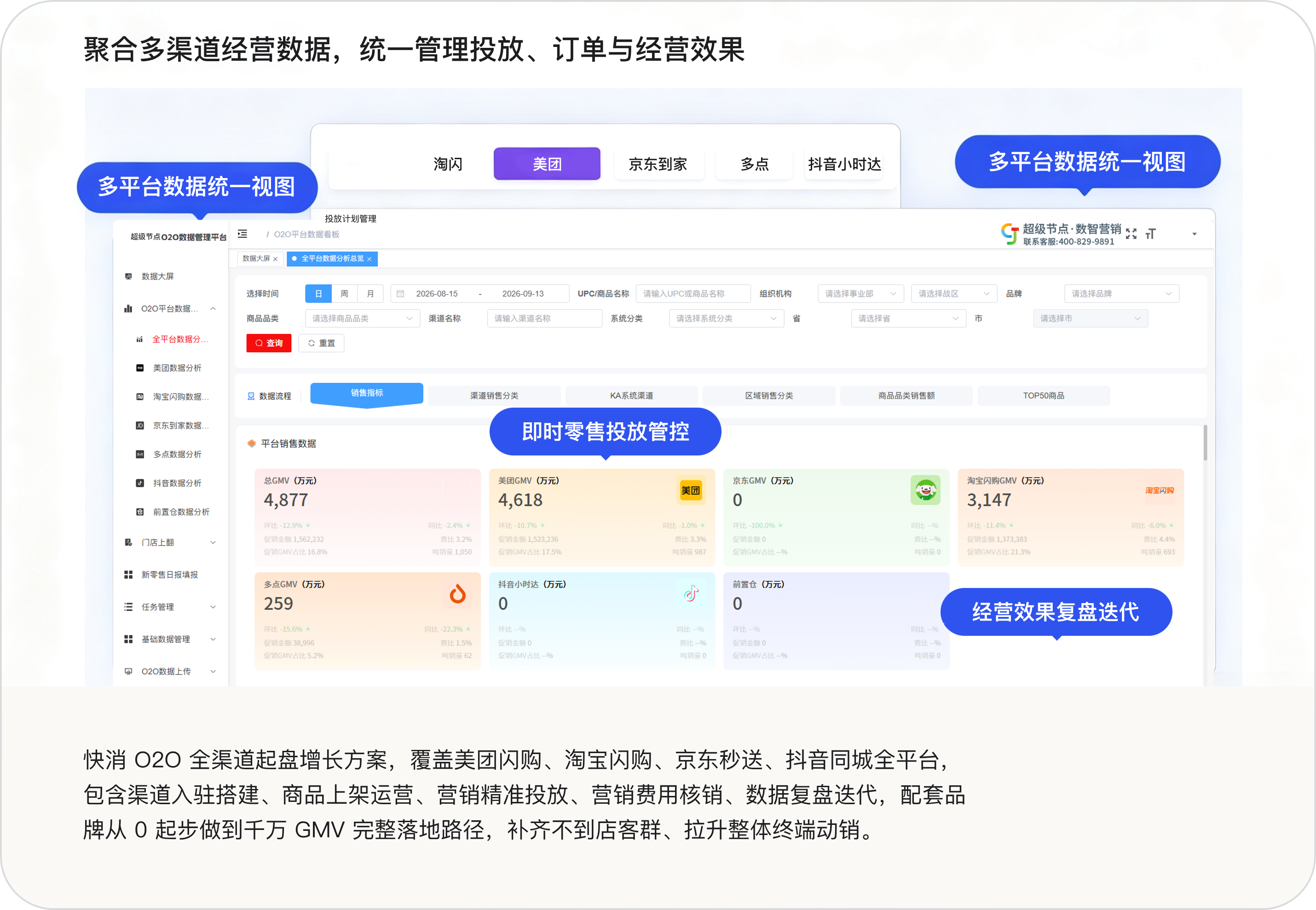Click the 多点数据分析 sidebar icon
The height and width of the screenshot is (910, 1316).
pos(140,455)
